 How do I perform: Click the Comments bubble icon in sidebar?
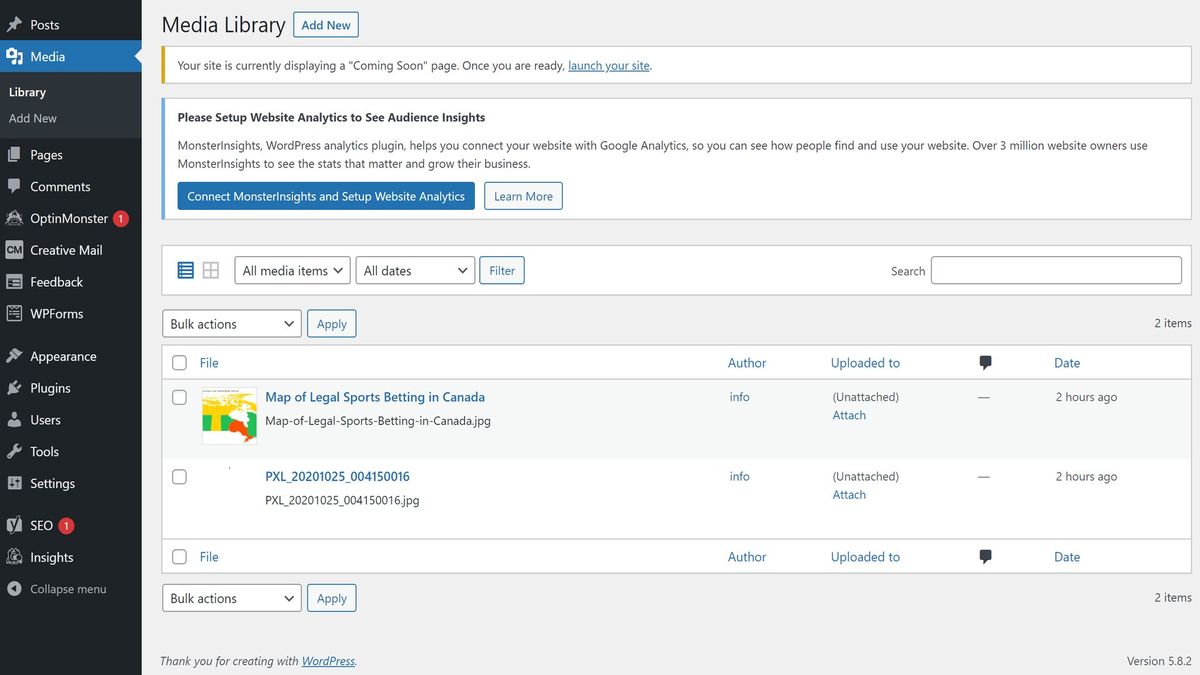pyautogui.click(x=14, y=186)
